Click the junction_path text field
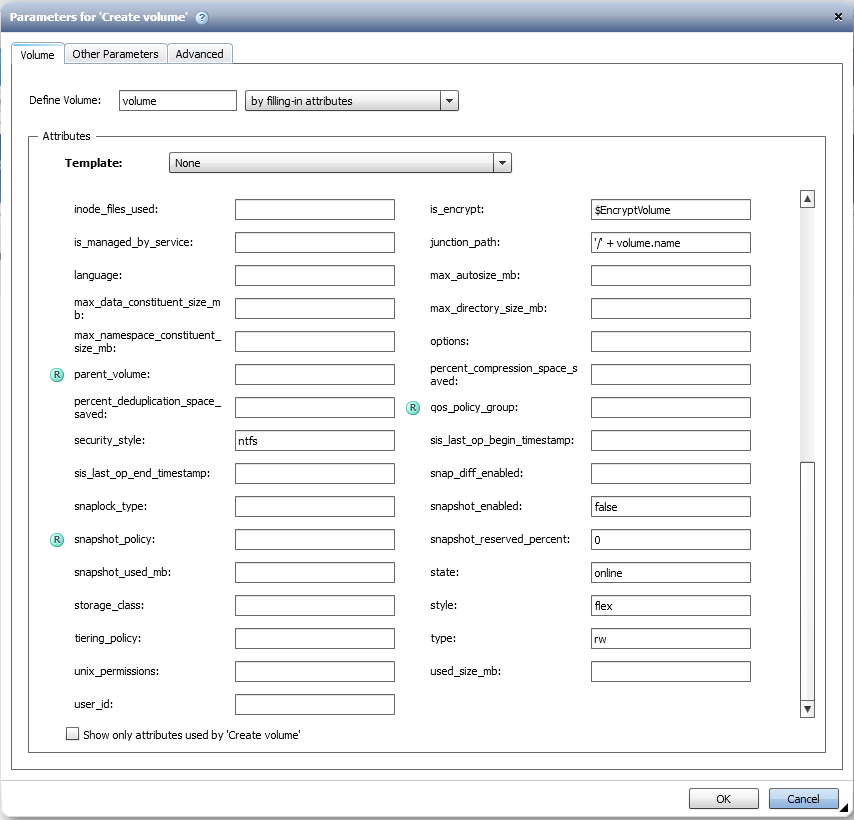This screenshot has width=854, height=820. click(x=670, y=243)
